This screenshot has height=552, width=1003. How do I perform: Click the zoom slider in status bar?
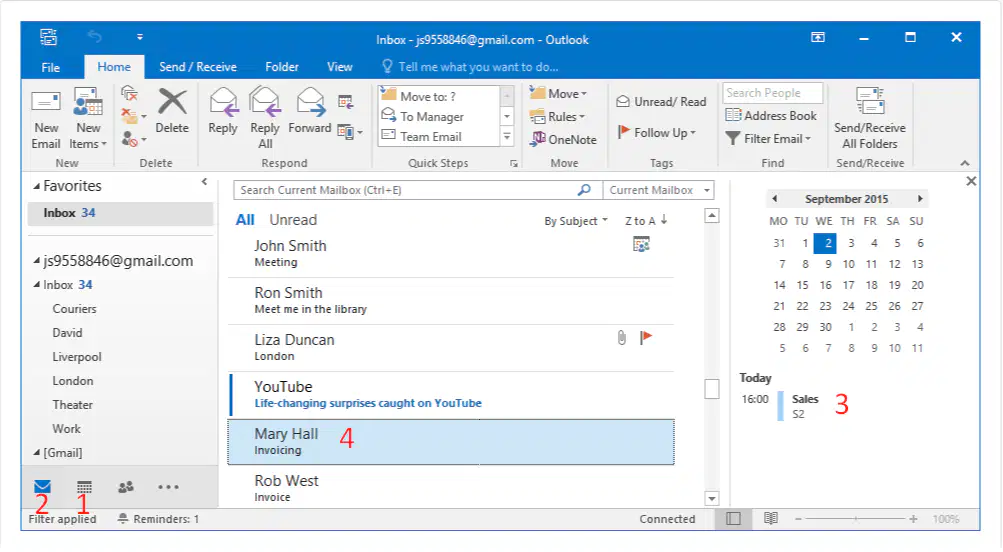tap(856, 519)
